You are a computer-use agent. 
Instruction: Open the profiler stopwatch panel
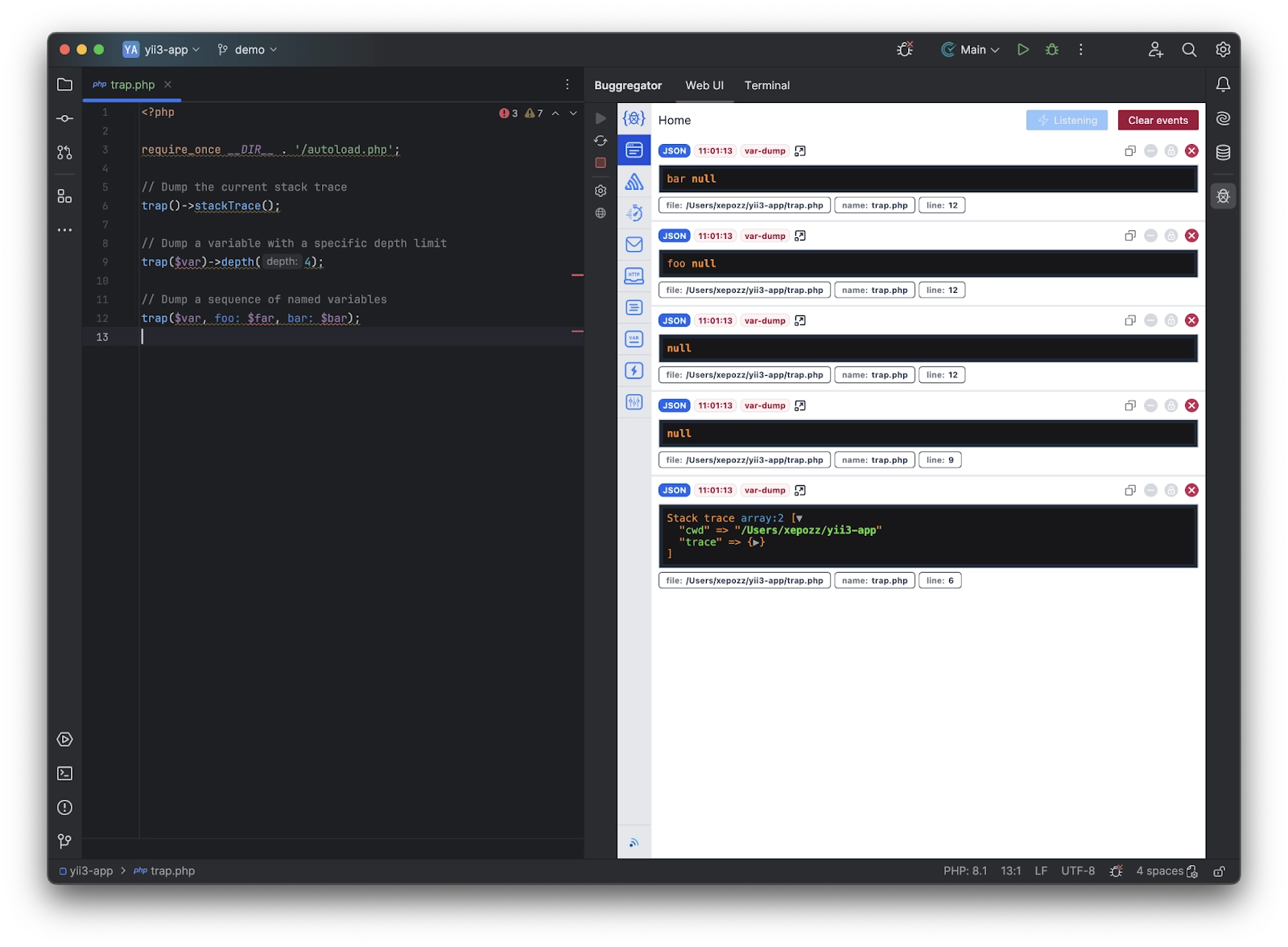634,214
